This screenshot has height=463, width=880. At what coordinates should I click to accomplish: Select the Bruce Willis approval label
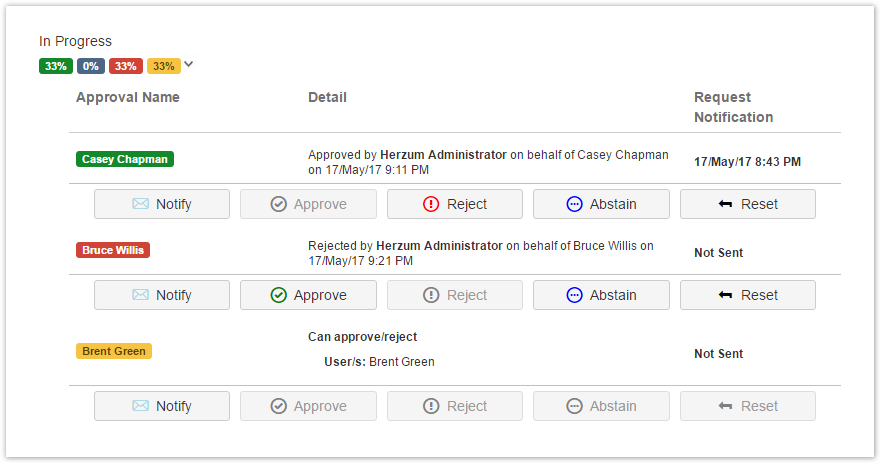tap(113, 250)
